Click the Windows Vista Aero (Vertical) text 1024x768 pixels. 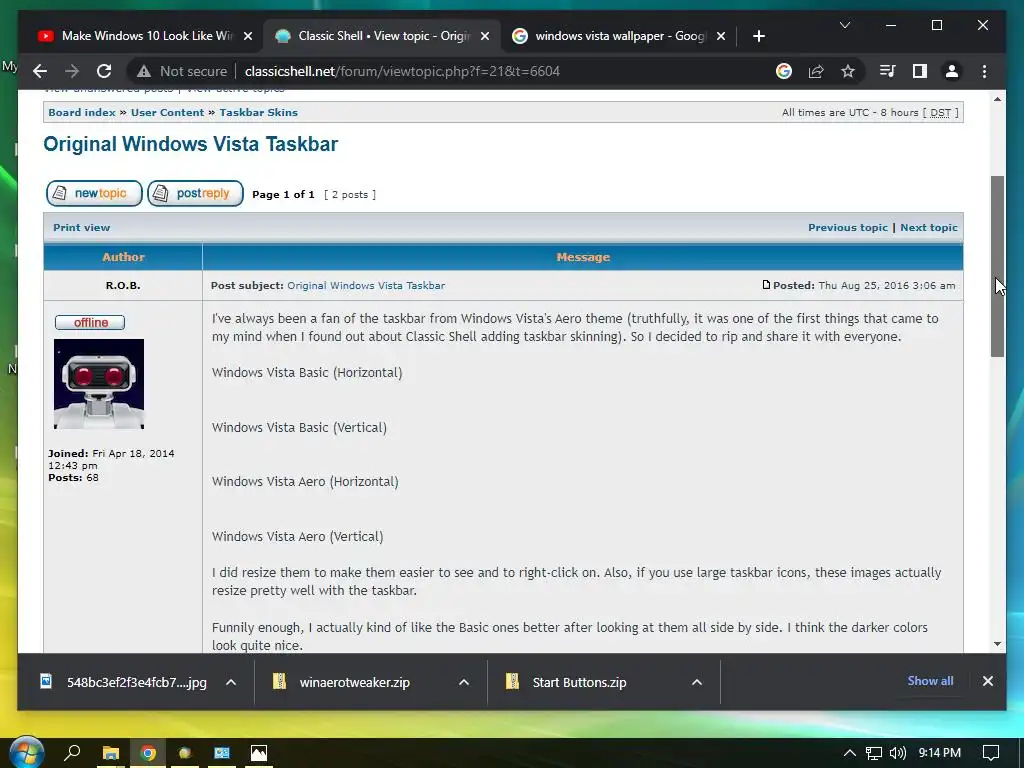click(x=297, y=536)
